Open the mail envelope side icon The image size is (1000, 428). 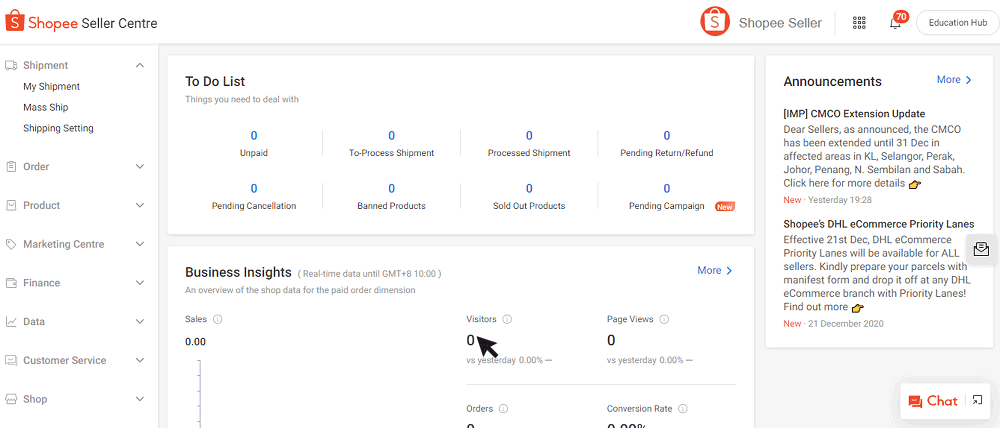coord(981,249)
